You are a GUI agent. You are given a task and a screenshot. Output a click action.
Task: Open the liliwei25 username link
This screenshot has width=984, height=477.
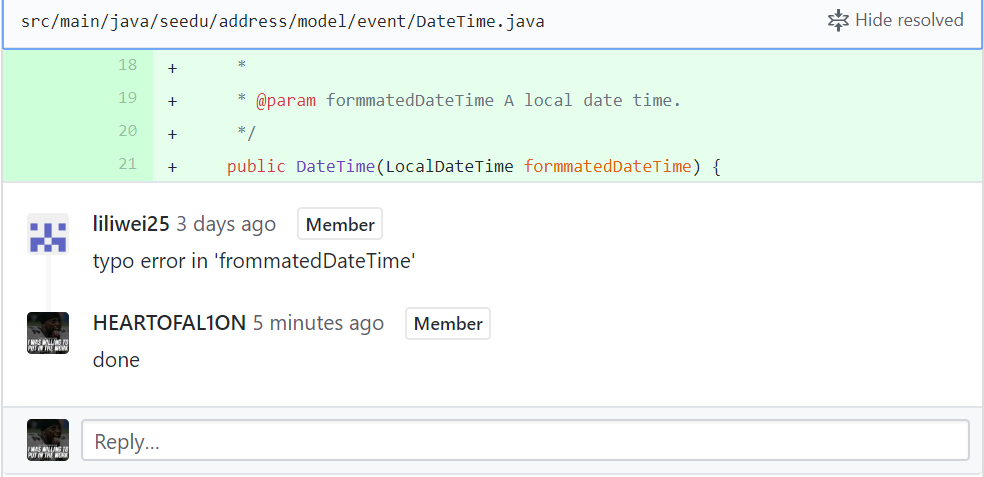(x=131, y=224)
